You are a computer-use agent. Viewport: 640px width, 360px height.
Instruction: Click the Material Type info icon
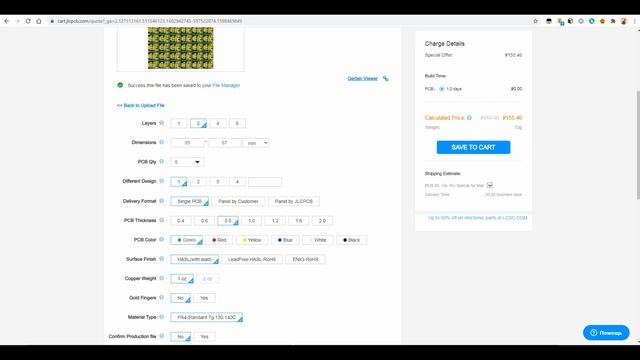tap(162, 317)
